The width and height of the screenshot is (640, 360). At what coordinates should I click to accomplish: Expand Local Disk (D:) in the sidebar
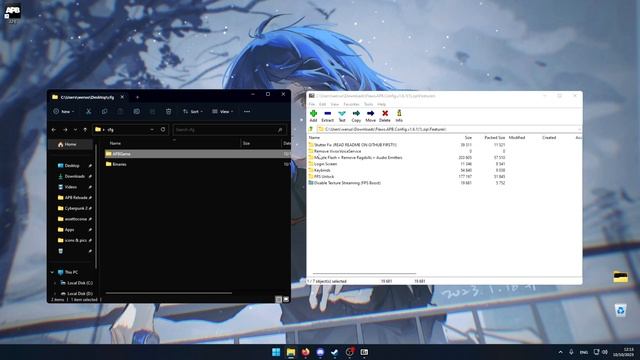pos(55,293)
